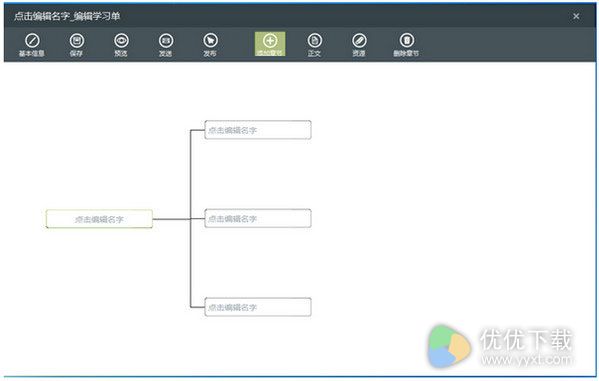This screenshot has width=599, height=381.
Task: Click the 正文 label in toolbar
Action: tap(314, 54)
